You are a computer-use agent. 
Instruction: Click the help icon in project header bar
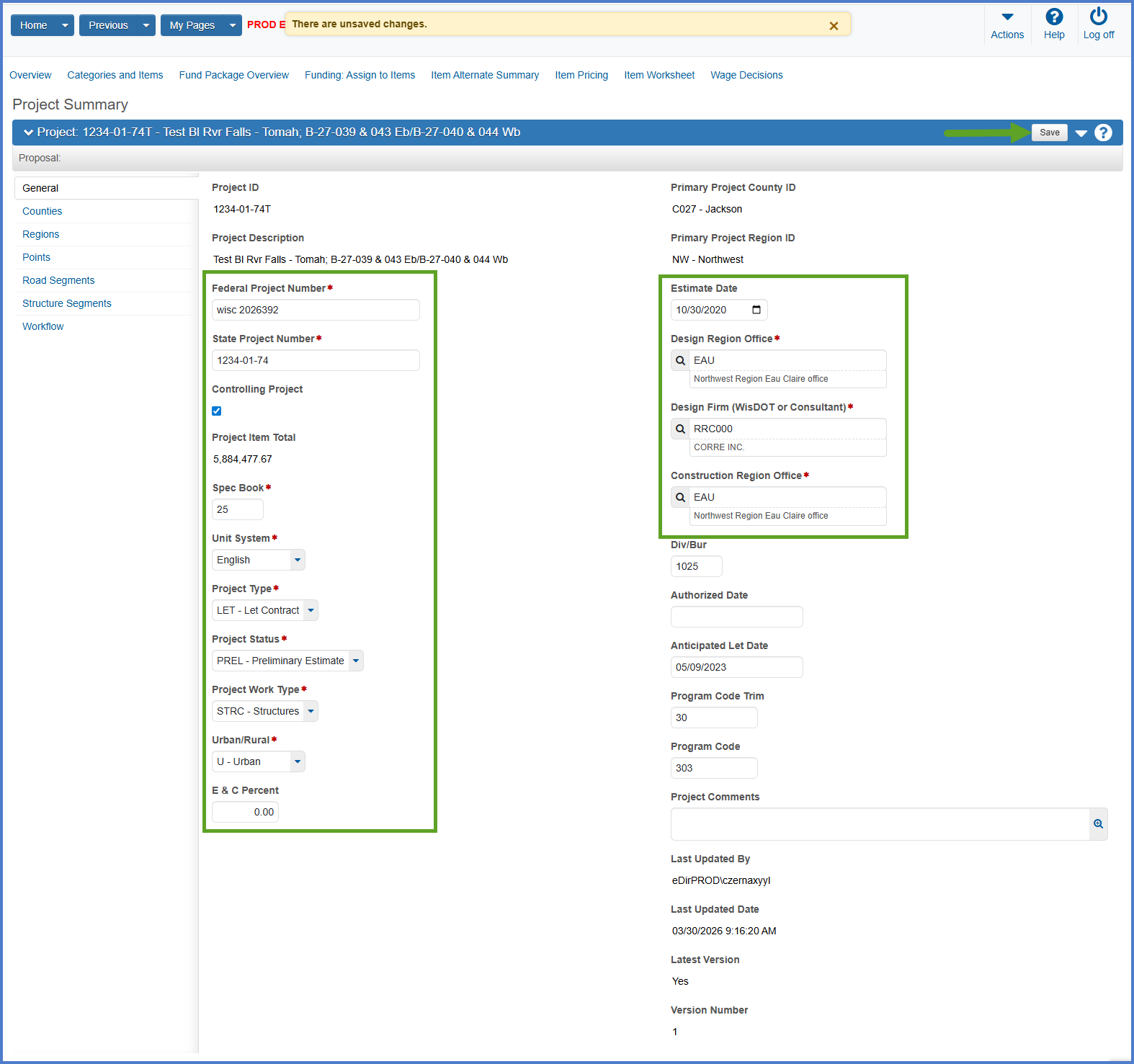pyautogui.click(x=1103, y=133)
